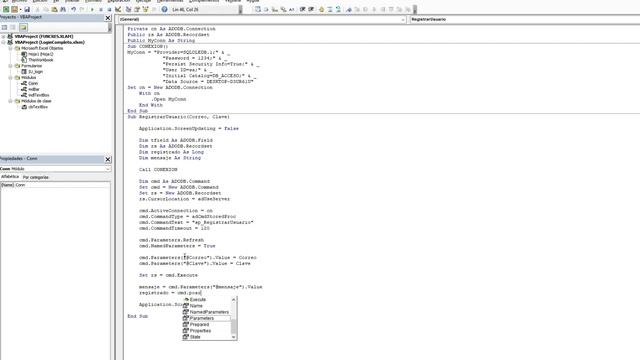This screenshot has height=360, width=640.
Task: Click the Insert UserForm toolbar icon
Action: pos(15,9)
